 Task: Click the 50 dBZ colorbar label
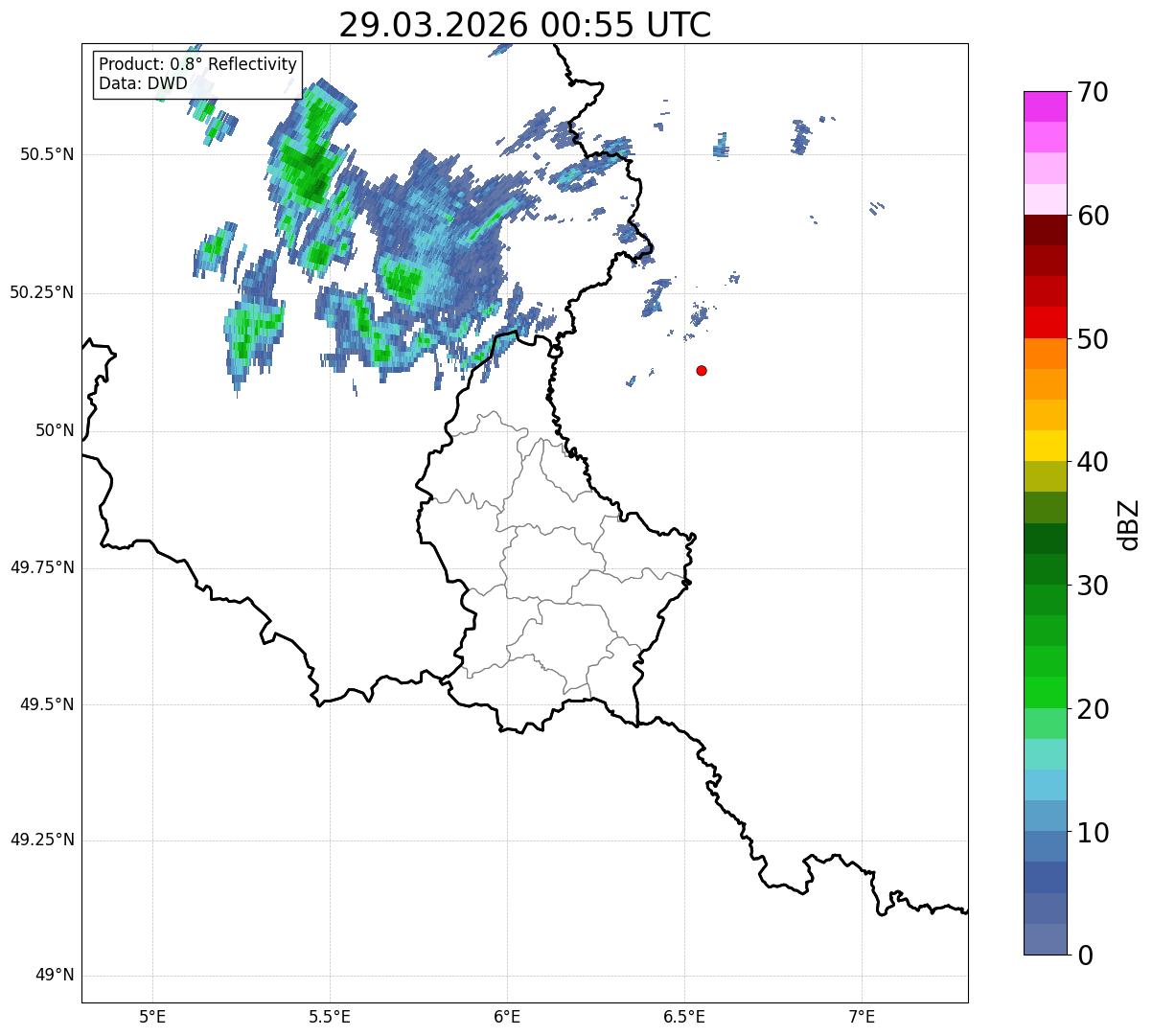click(1092, 339)
